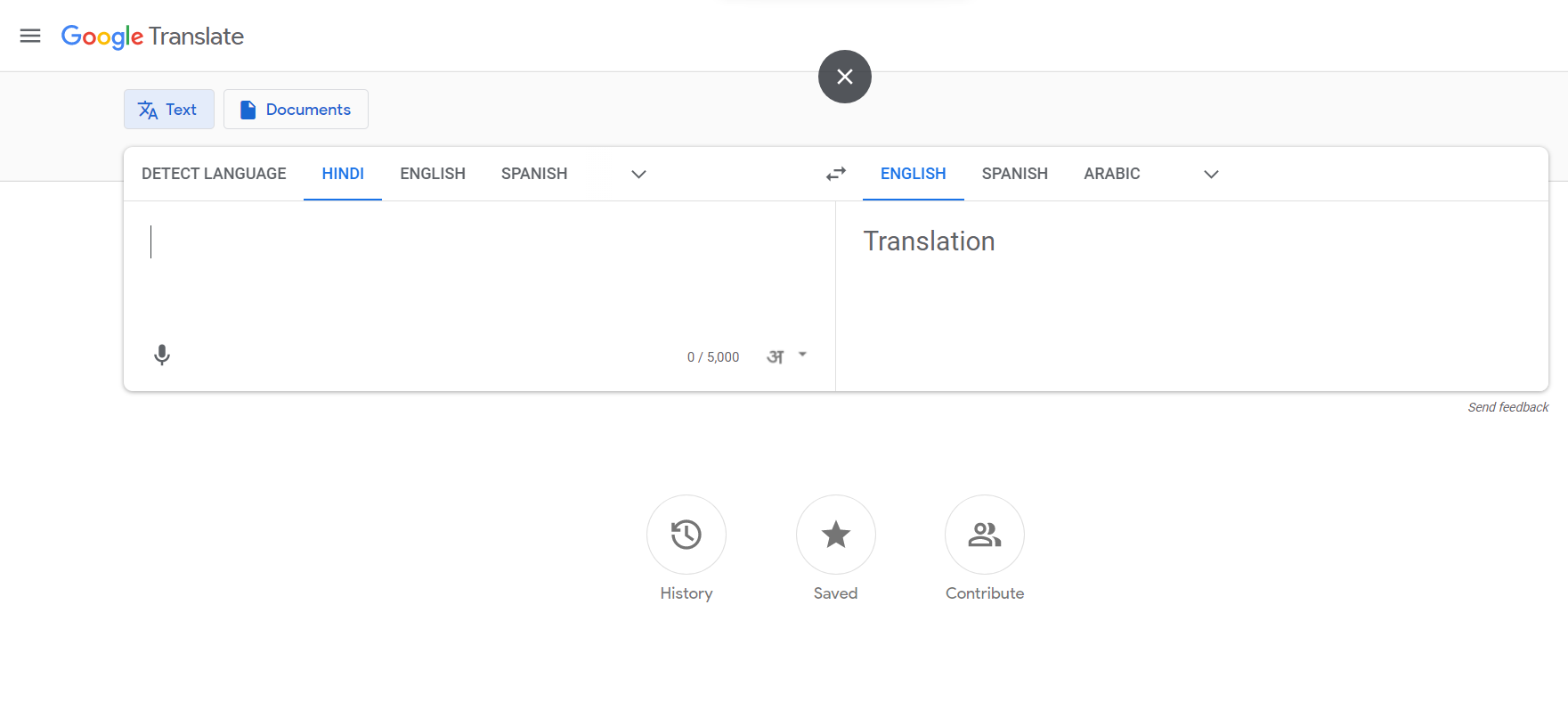Choose Detect Language as source
1568x711 pixels.
coord(214,174)
